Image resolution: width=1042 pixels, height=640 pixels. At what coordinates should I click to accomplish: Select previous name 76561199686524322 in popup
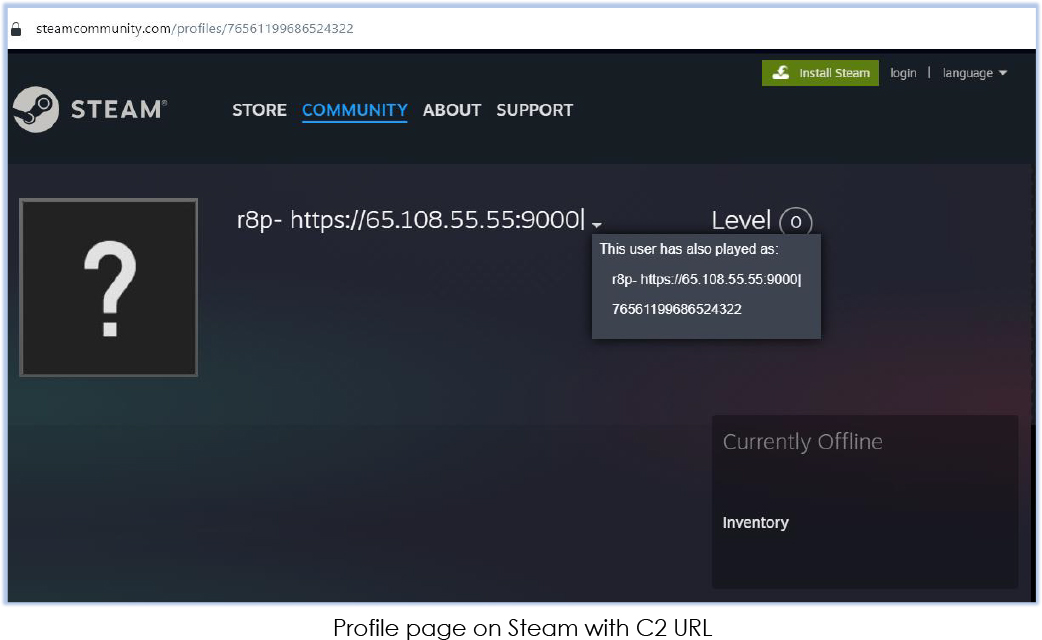[x=677, y=309]
